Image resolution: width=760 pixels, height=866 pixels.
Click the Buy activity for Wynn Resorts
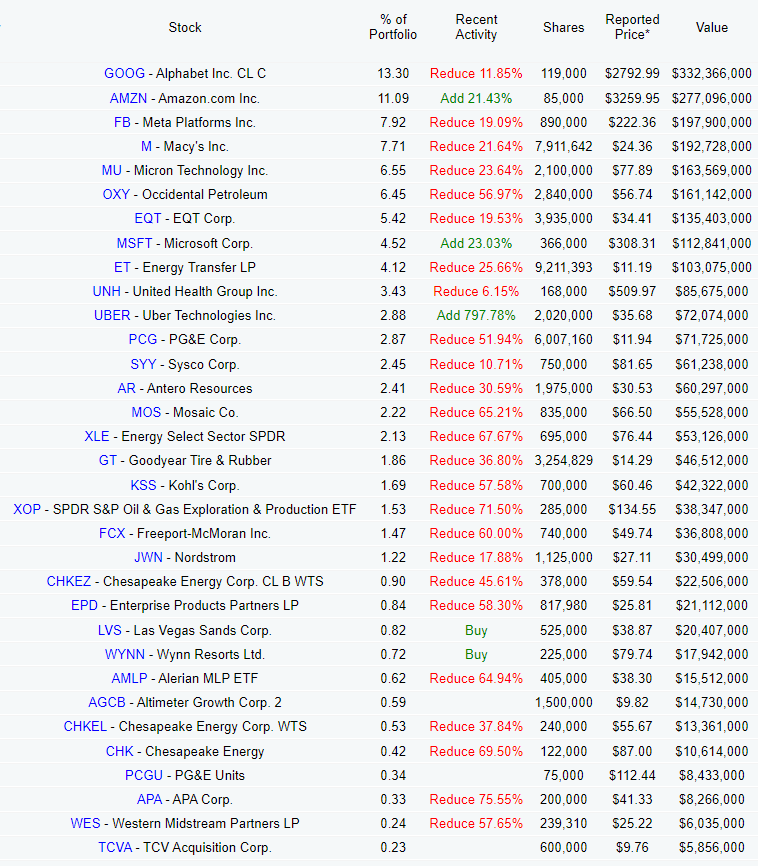[x=476, y=654]
